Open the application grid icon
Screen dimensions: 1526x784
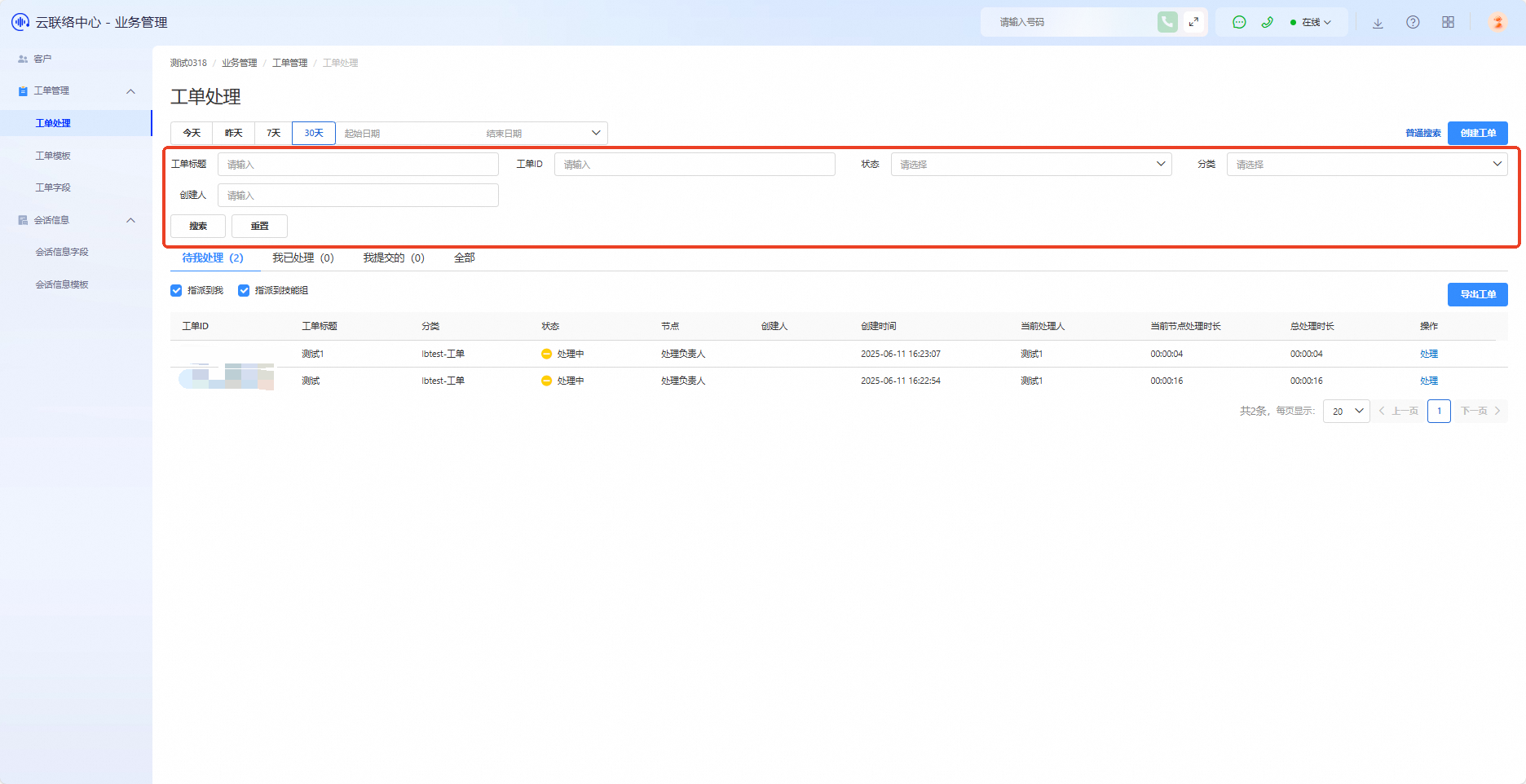1448,22
